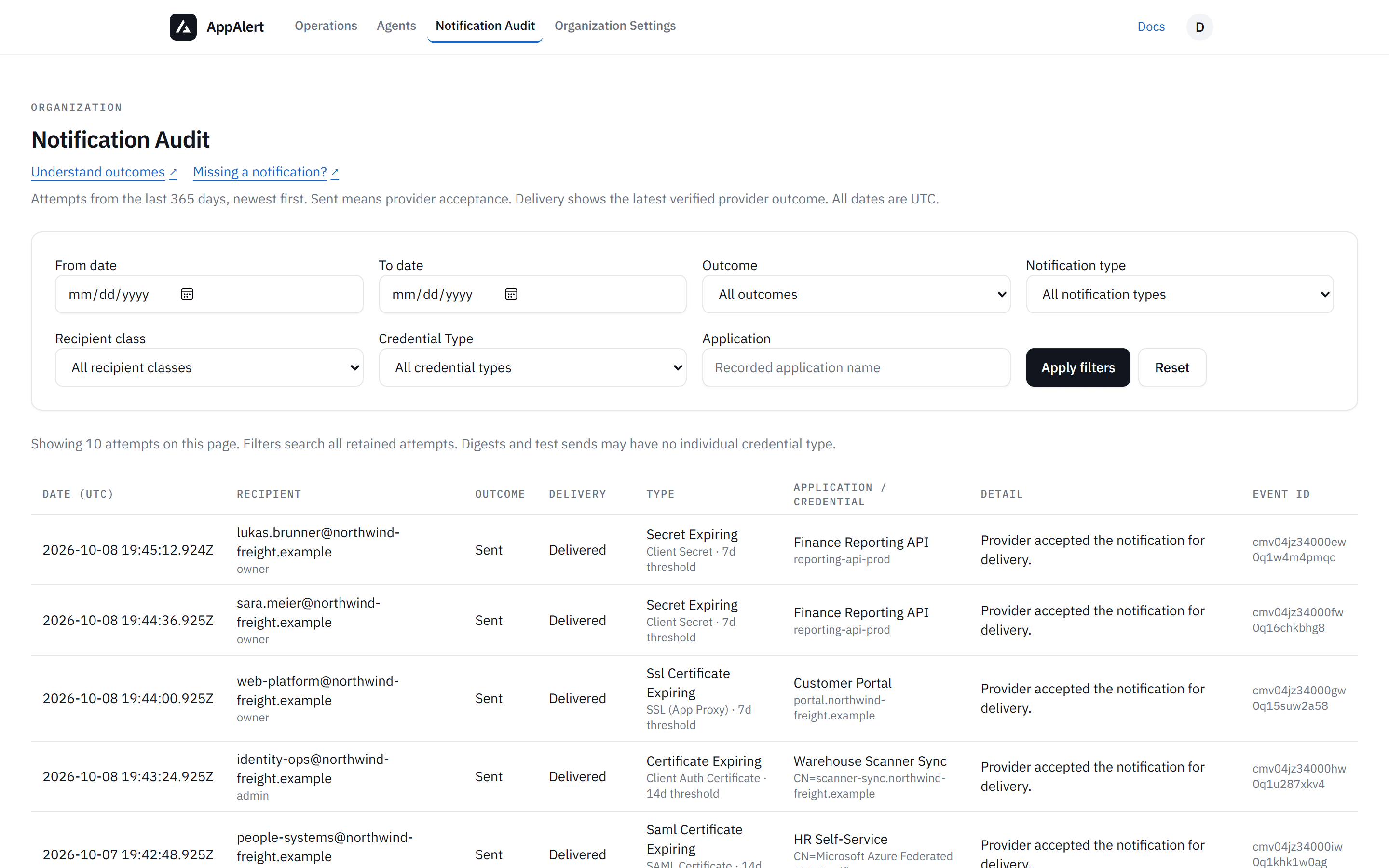Viewport: 1389px width, 868px height.
Task: Click date 2026-10-08 19:43:24.925Z
Action: 128,777
